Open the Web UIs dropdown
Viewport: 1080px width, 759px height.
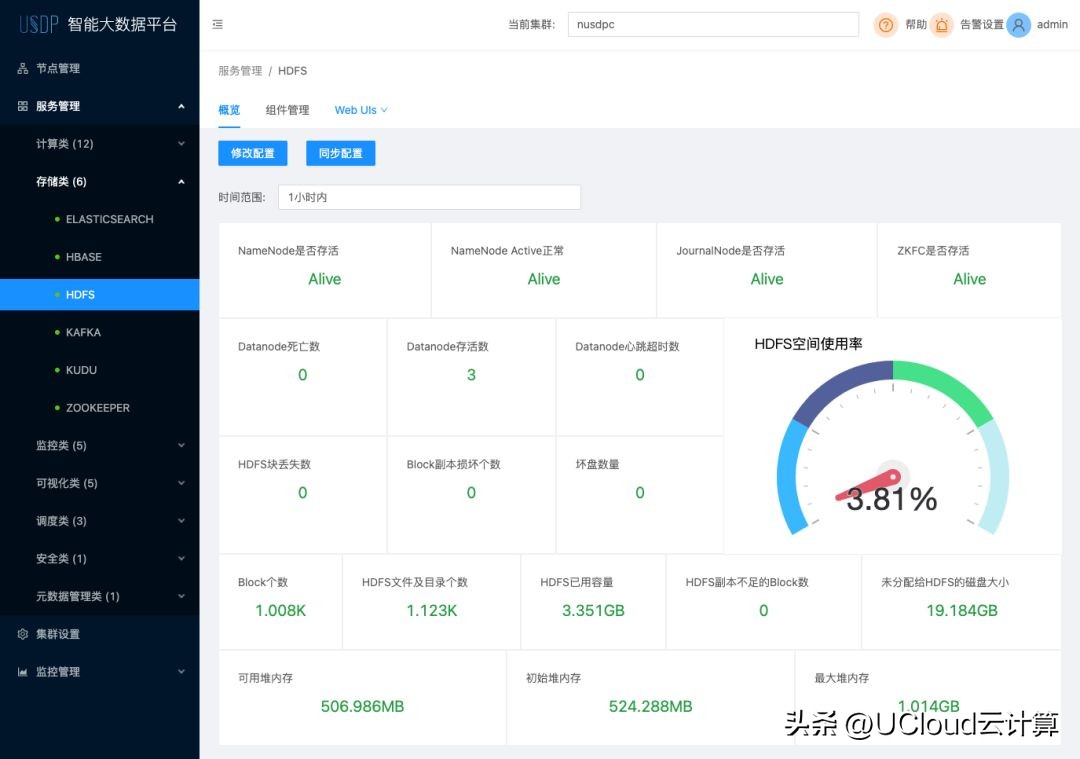click(x=358, y=110)
